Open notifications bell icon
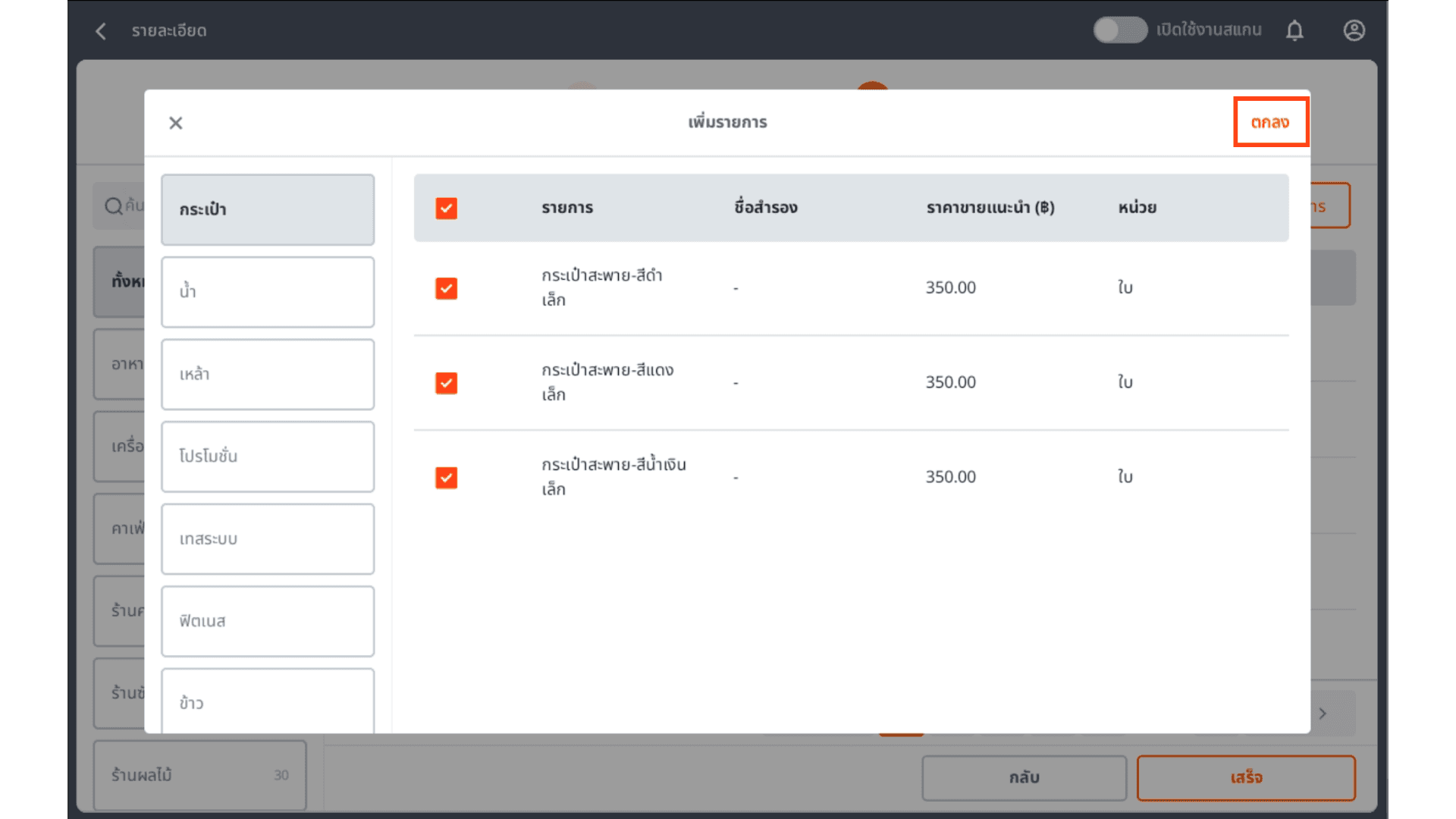 [1294, 30]
